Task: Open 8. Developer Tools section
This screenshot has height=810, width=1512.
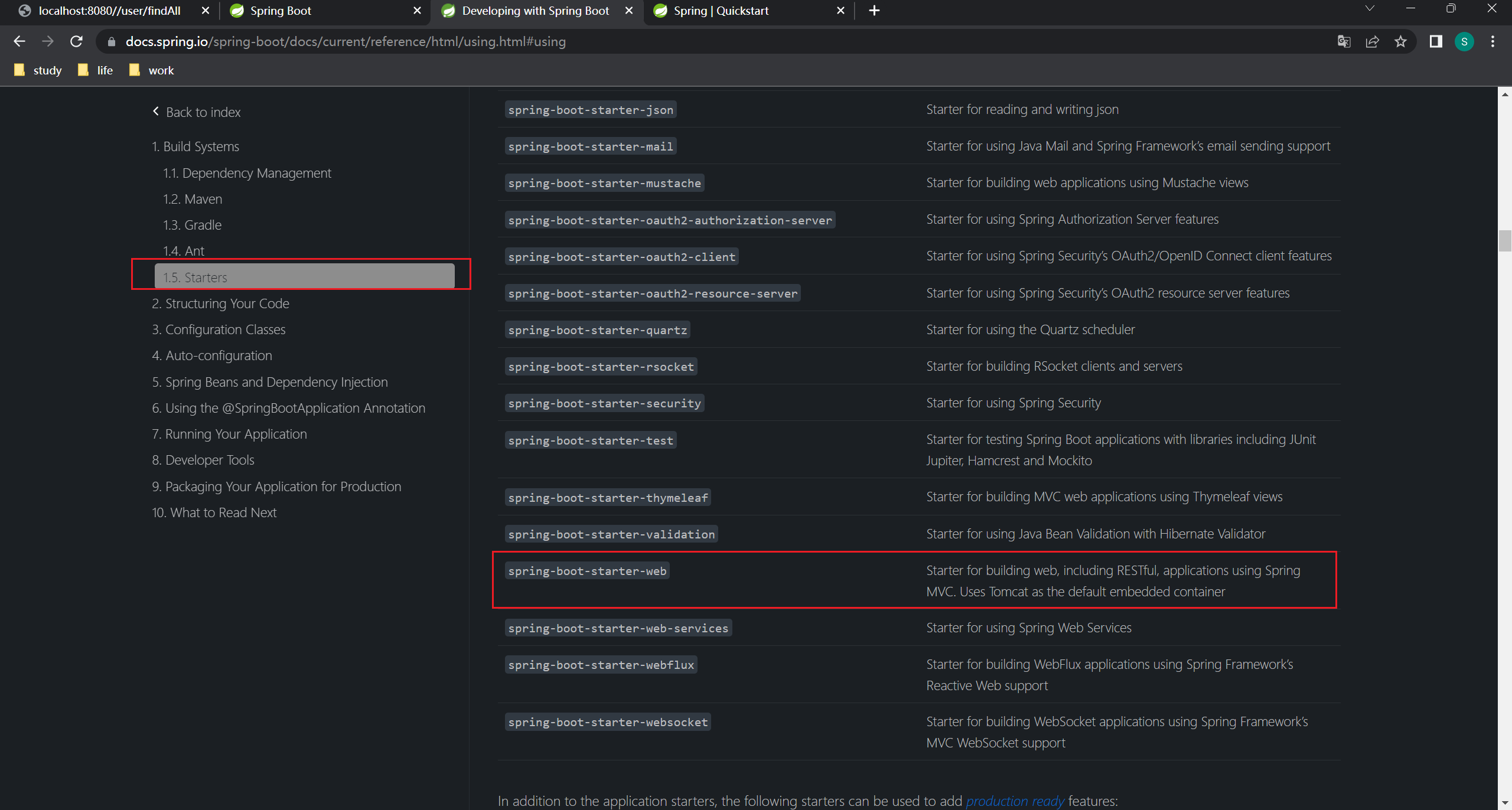Action: [x=203, y=460]
